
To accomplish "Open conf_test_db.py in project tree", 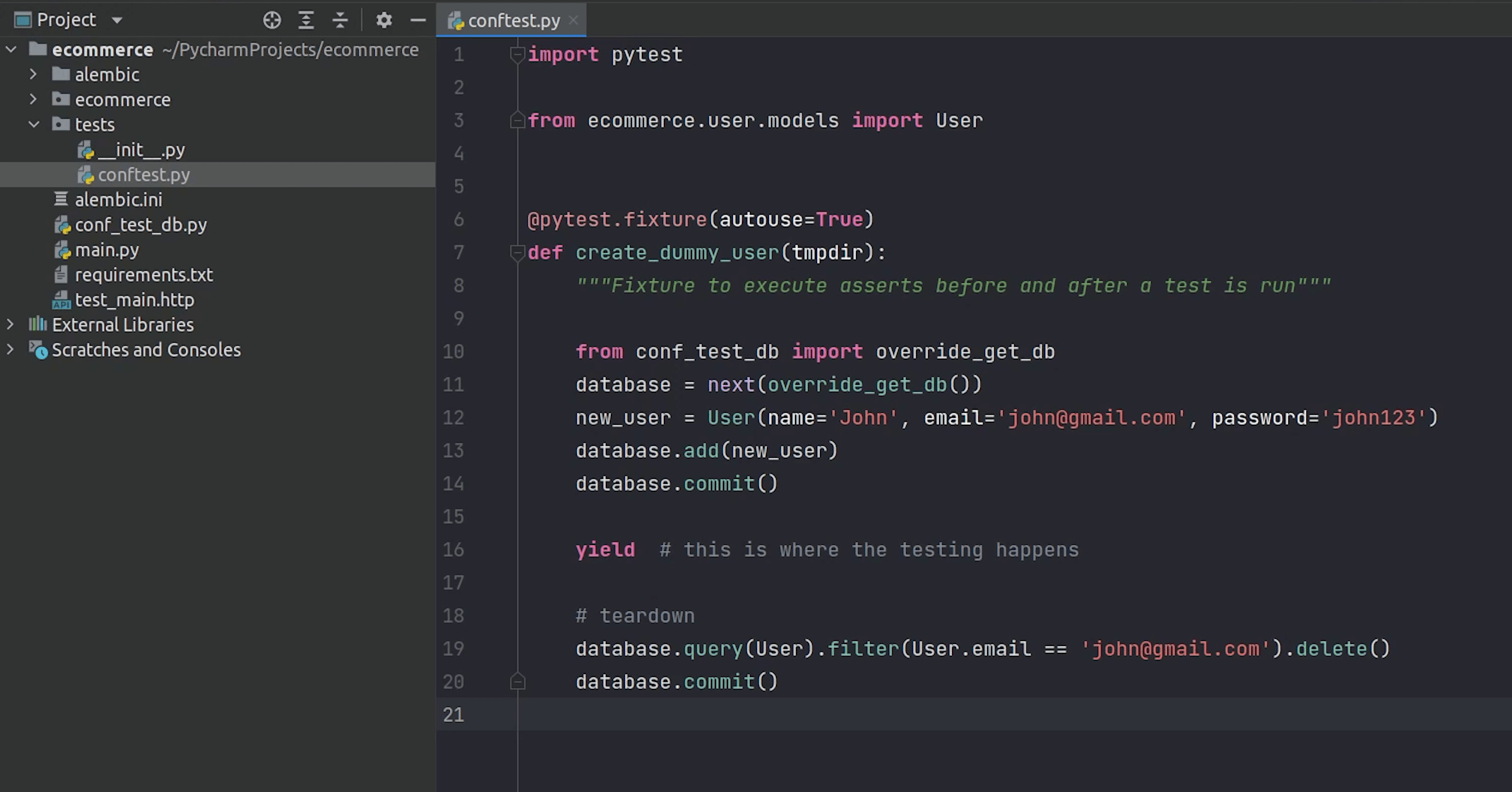I will coord(140,225).
